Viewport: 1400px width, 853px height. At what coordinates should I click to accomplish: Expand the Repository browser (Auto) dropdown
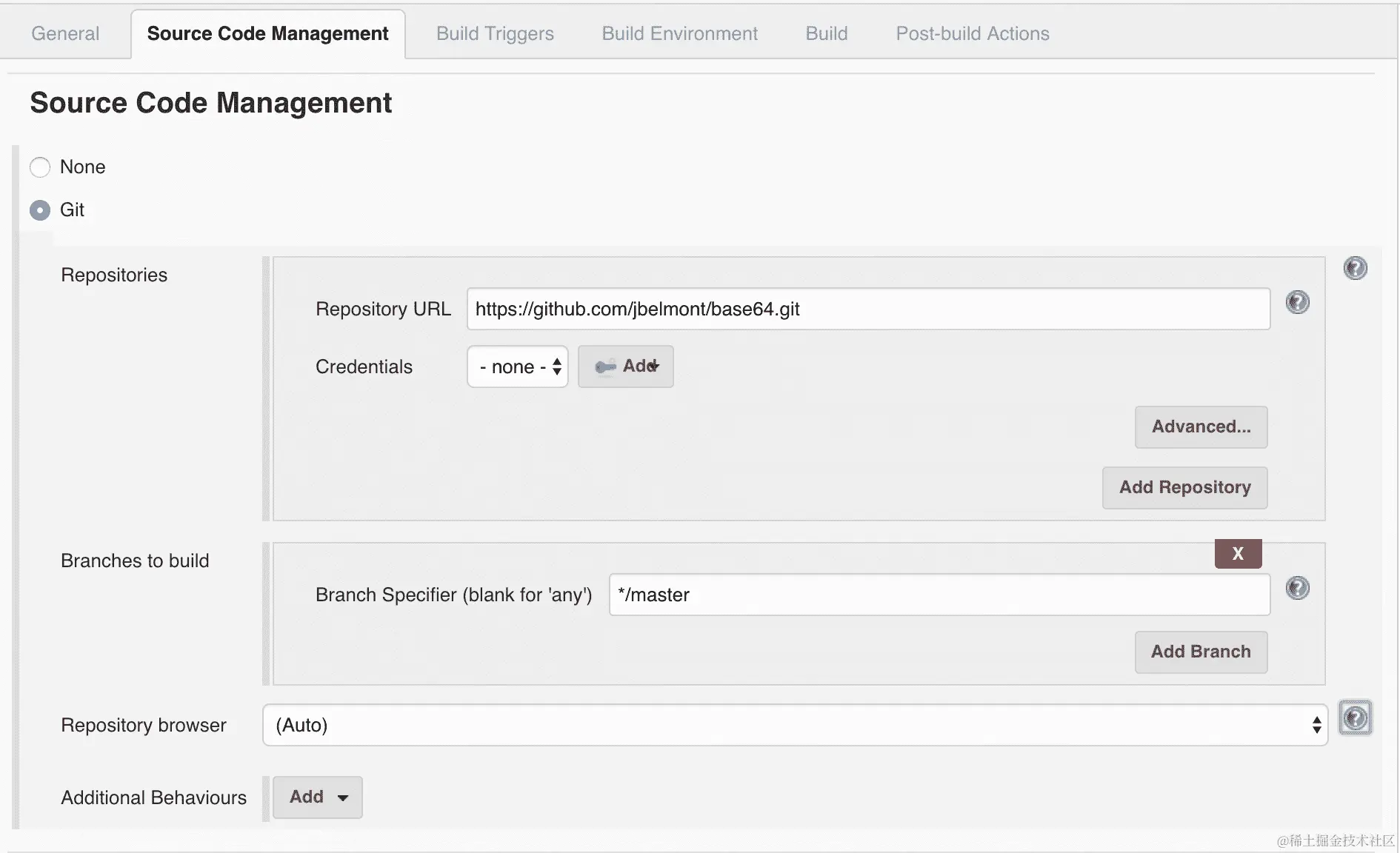click(x=795, y=725)
